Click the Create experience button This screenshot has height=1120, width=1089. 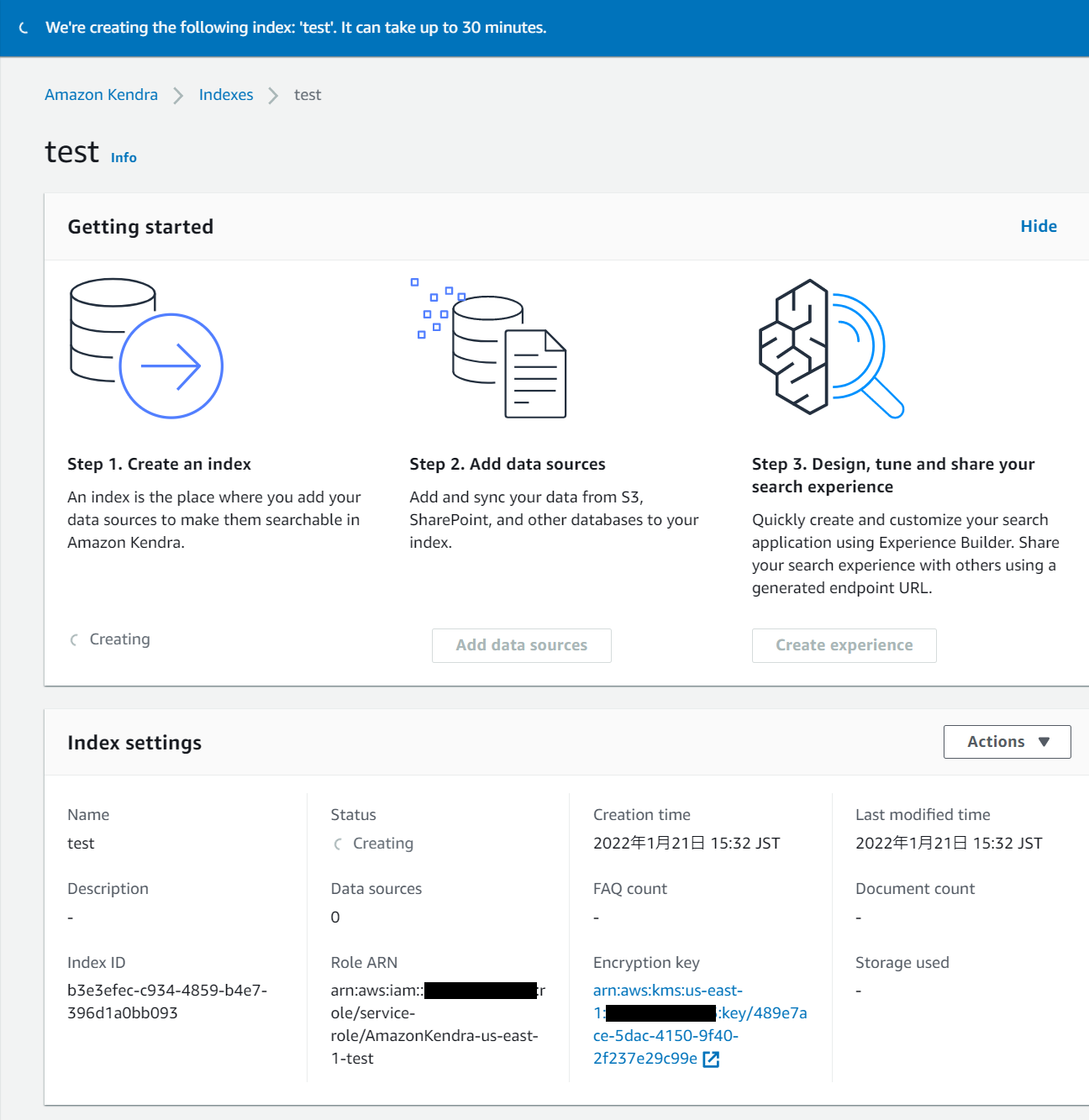click(844, 645)
